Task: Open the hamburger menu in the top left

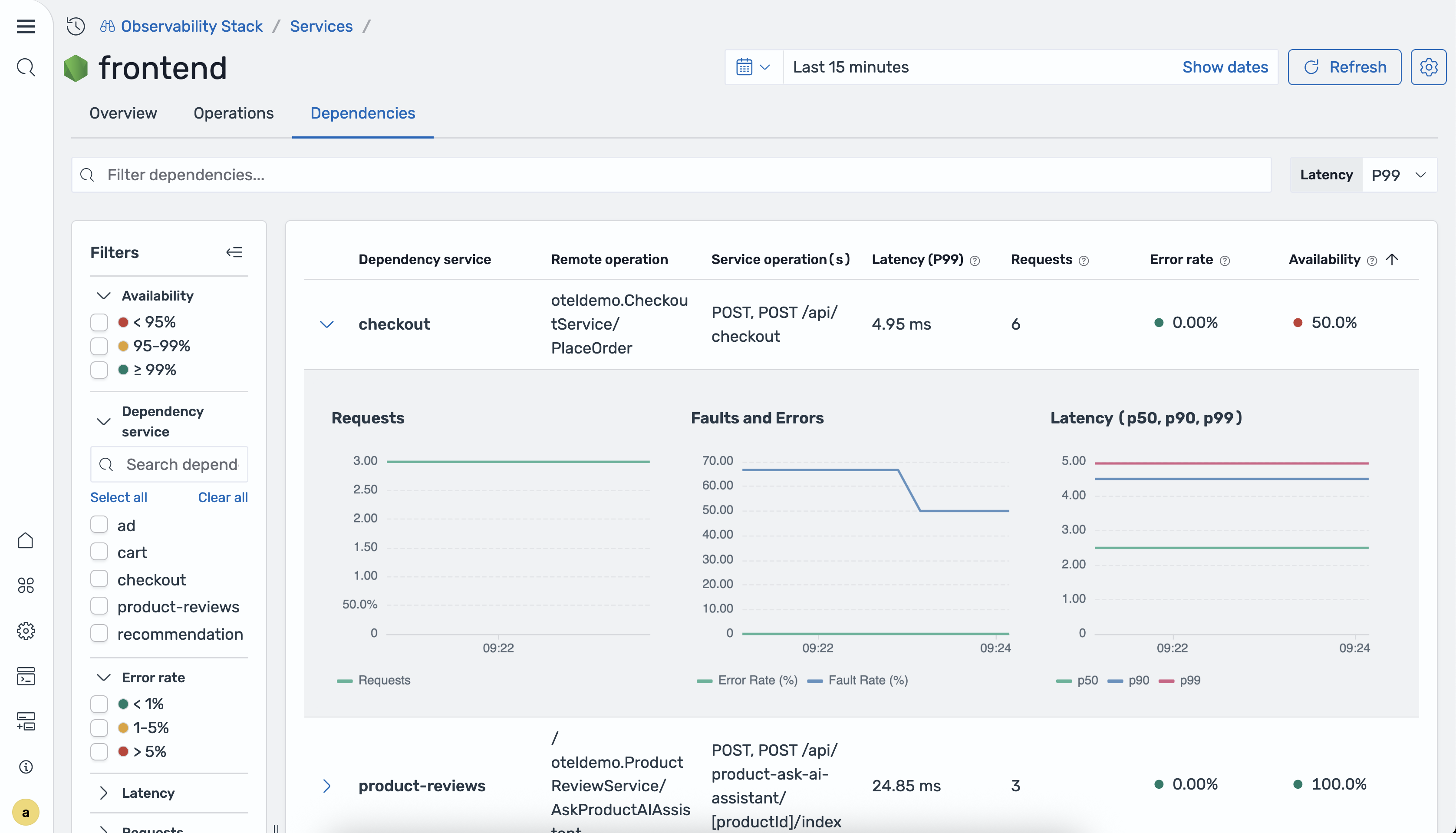Action: [25, 26]
